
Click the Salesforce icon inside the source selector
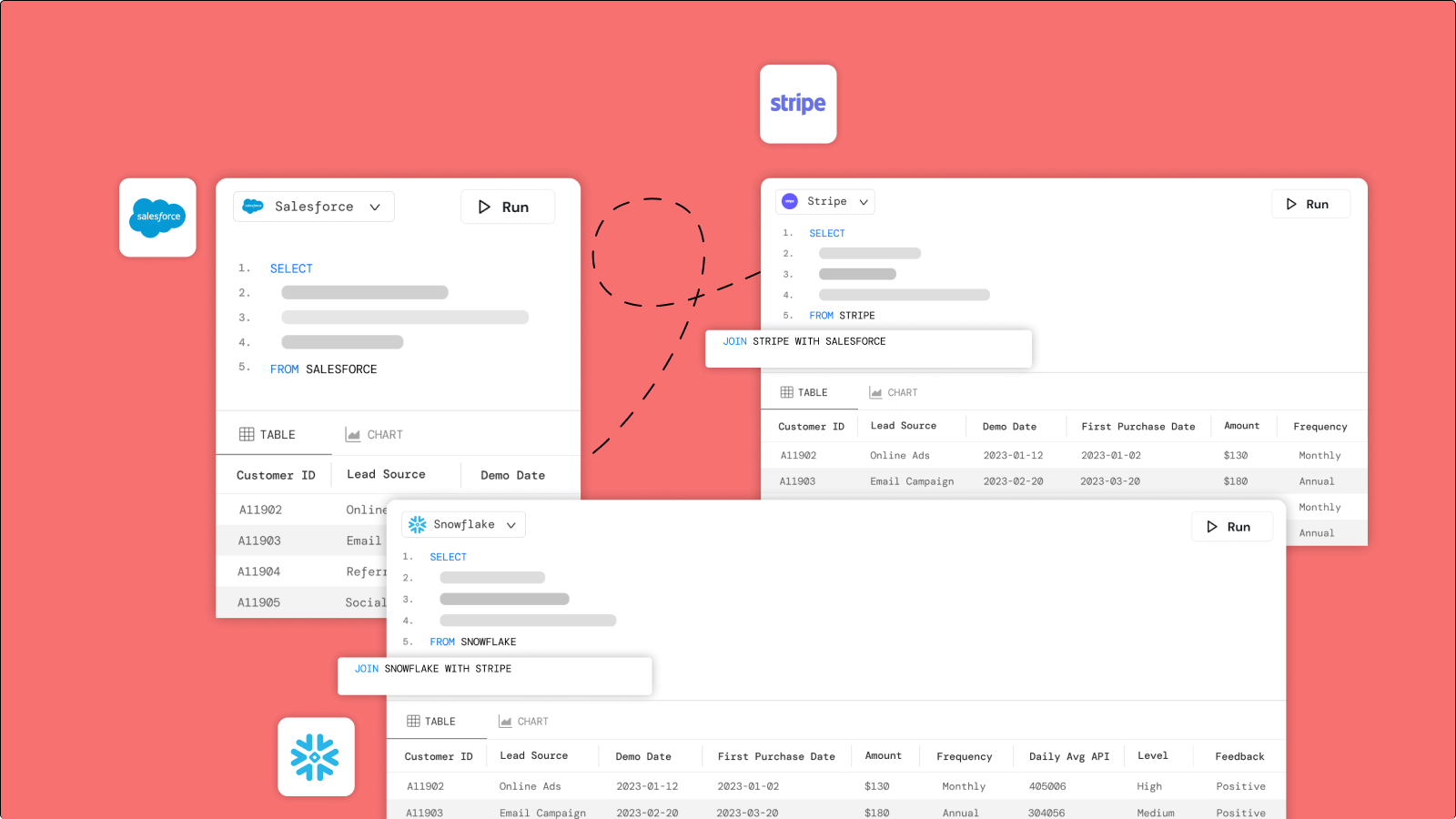tap(253, 207)
